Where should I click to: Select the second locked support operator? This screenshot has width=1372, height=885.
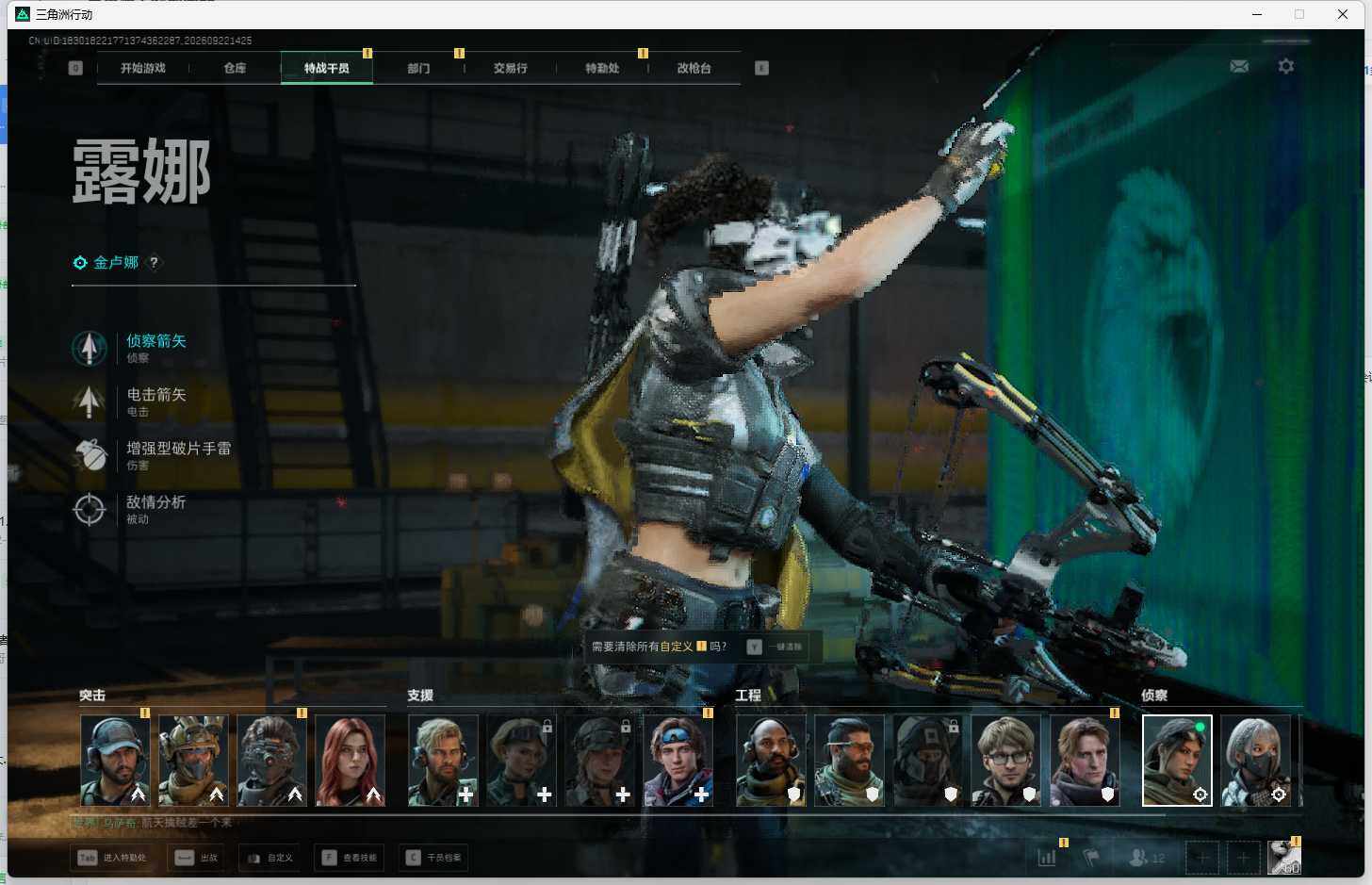pyautogui.click(x=599, y=761)
